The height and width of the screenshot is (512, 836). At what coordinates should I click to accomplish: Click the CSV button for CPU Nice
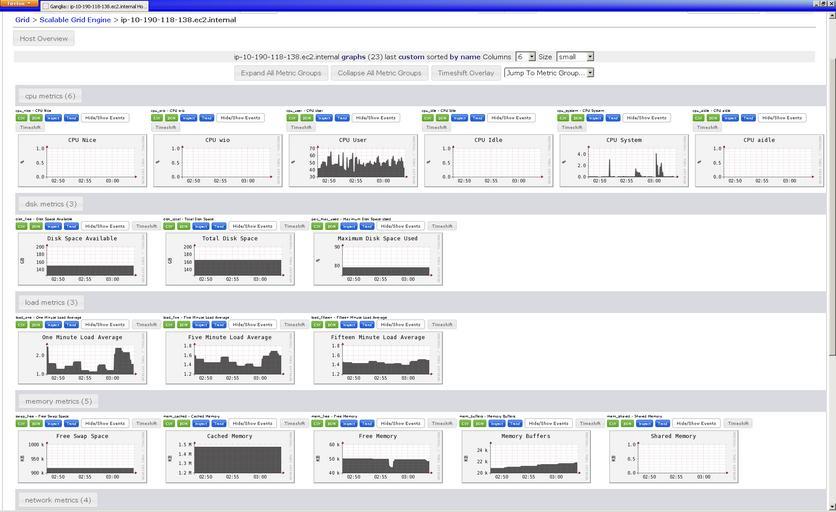(21, 118)
